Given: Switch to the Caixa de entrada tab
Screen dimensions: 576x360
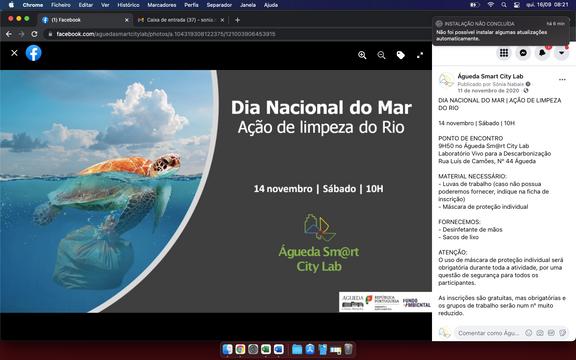Looking at the screenshot, I should tap(181, 20).
